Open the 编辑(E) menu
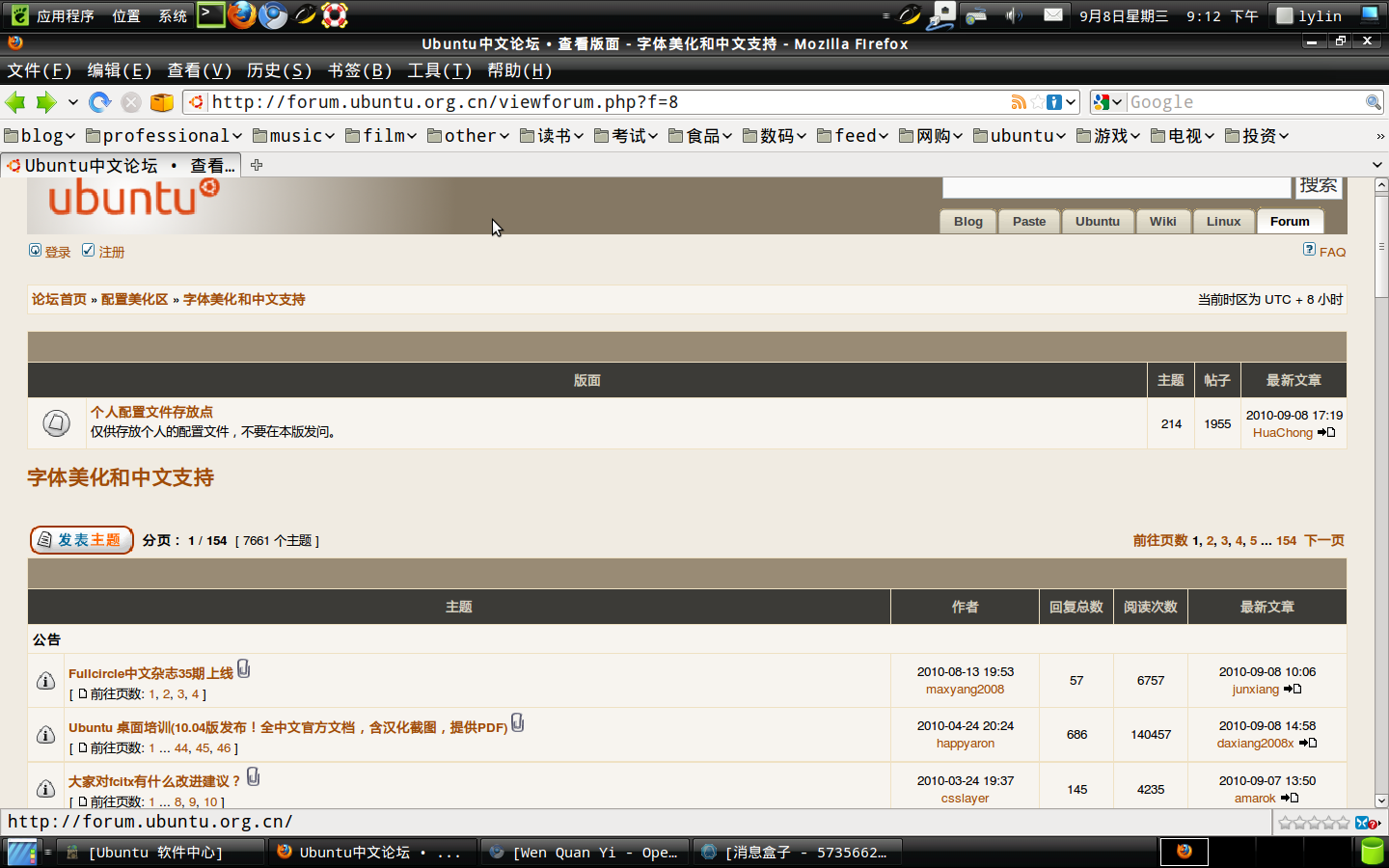This screenshot has height=868, width=1389. click(x=120, y=70)
